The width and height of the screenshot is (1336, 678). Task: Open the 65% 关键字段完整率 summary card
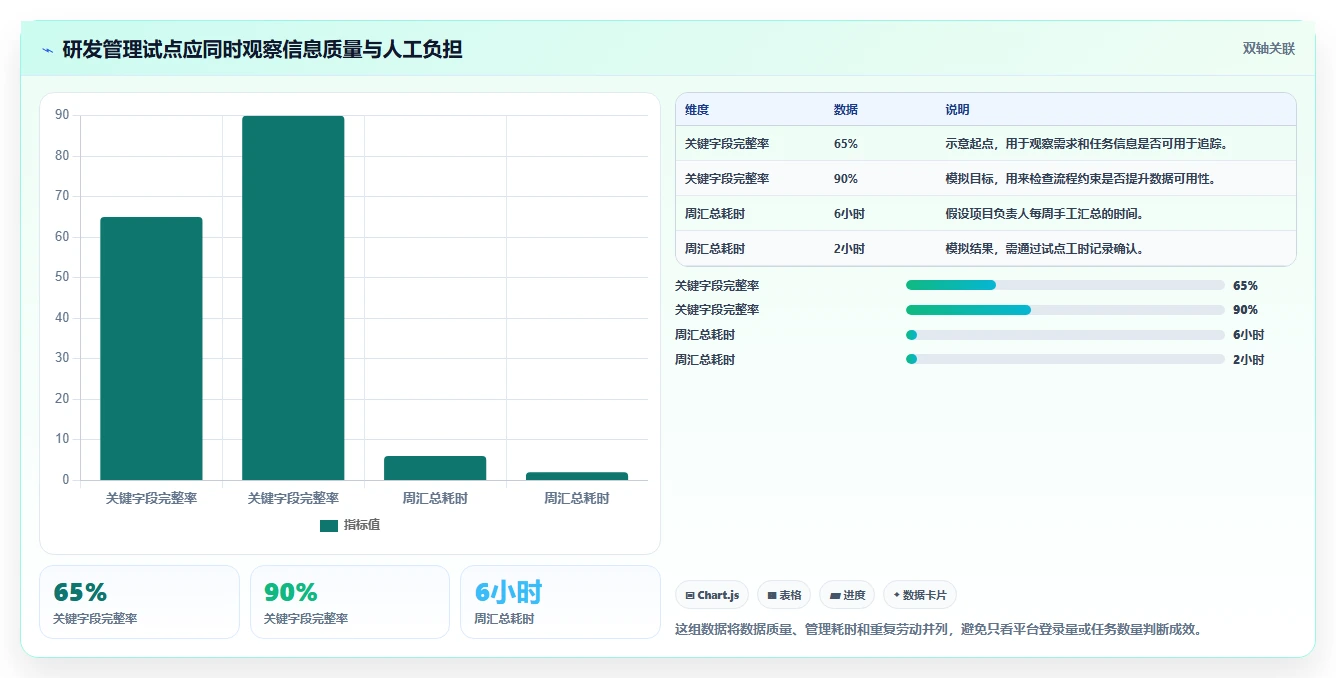139,602
